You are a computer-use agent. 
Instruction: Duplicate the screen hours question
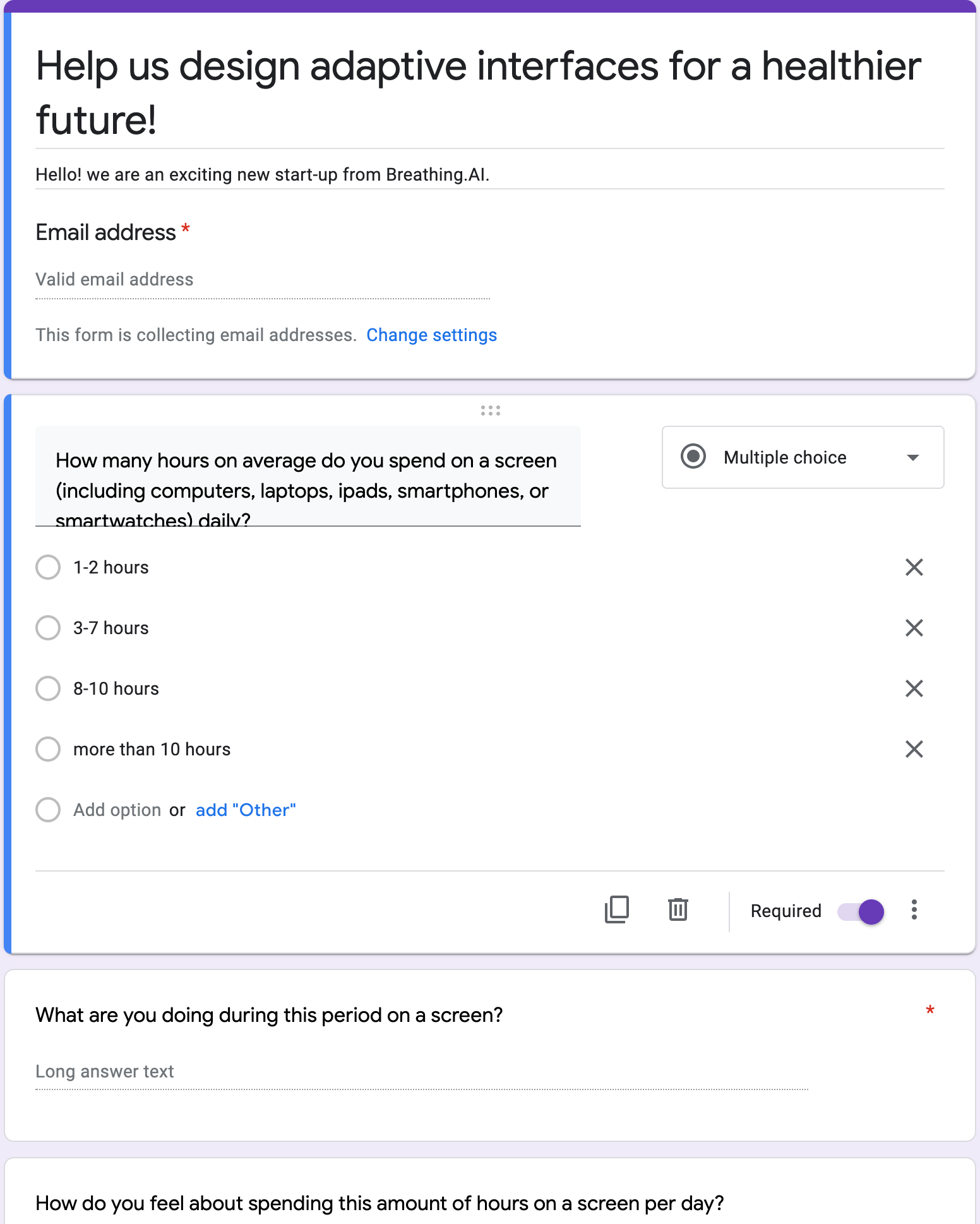(617, 910)
